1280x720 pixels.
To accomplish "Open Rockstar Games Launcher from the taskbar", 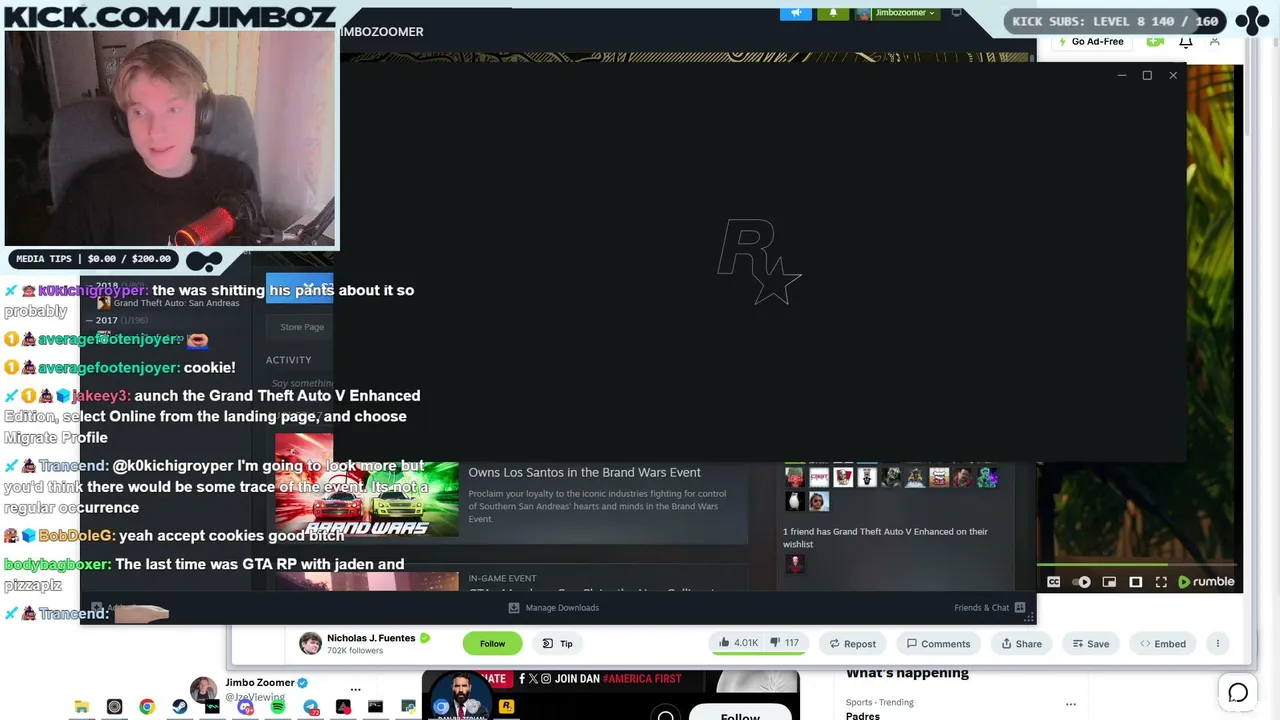I will click(x=506, y=707).
